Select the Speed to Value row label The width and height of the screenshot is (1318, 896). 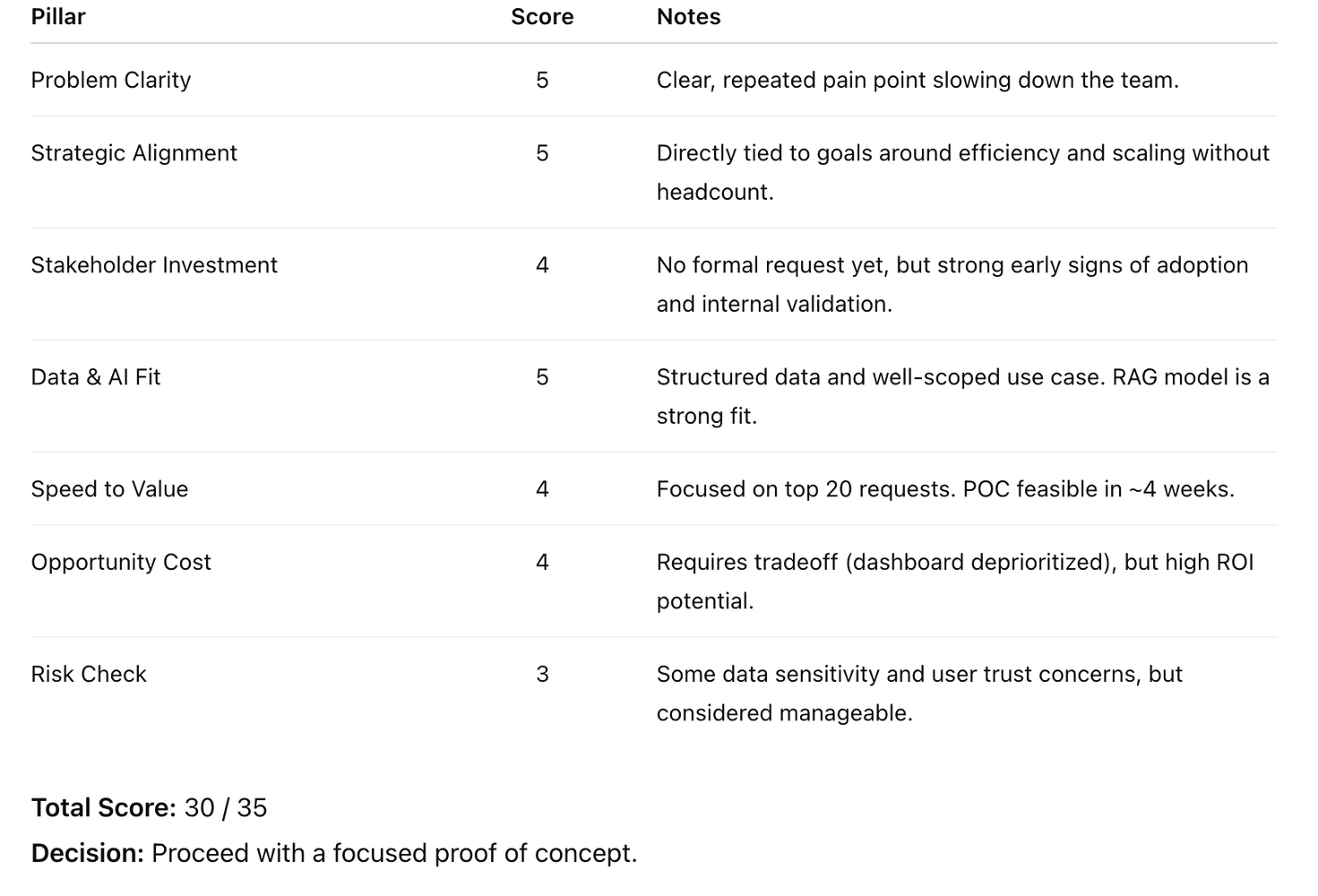(109, 489)
